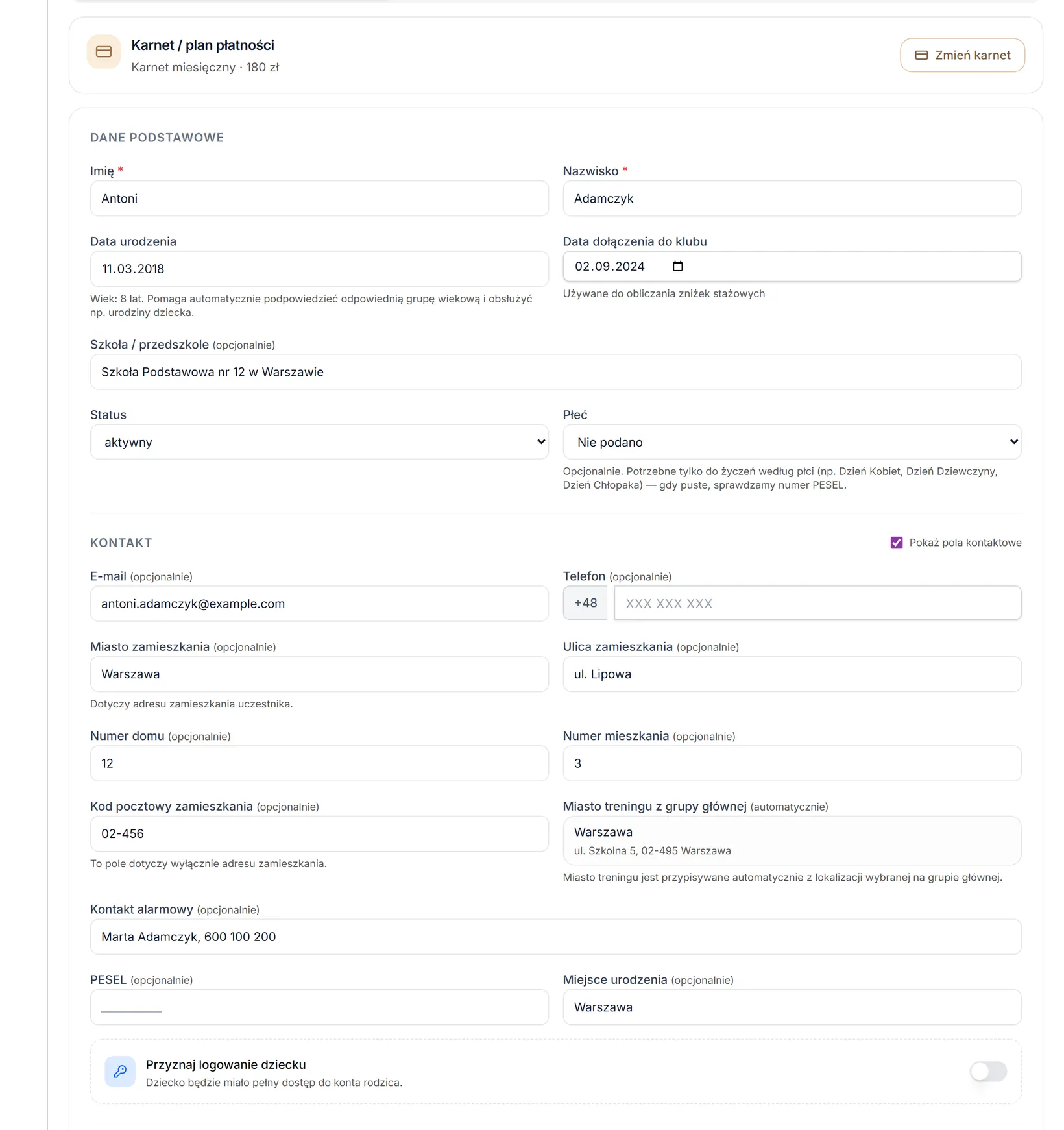Click the Nazwisko field containing Adamczyk

click(792, 199)
